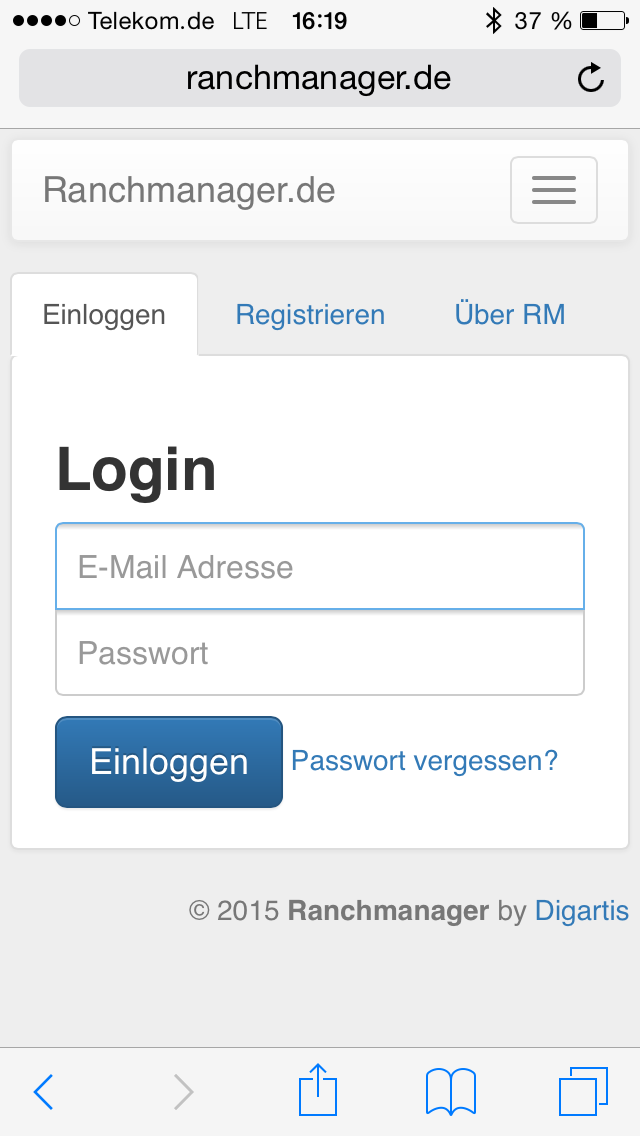The height and width of the screenshot is (1136, 640).
Task: Switch to the Registrieren tab
Action: coord(310,315)
